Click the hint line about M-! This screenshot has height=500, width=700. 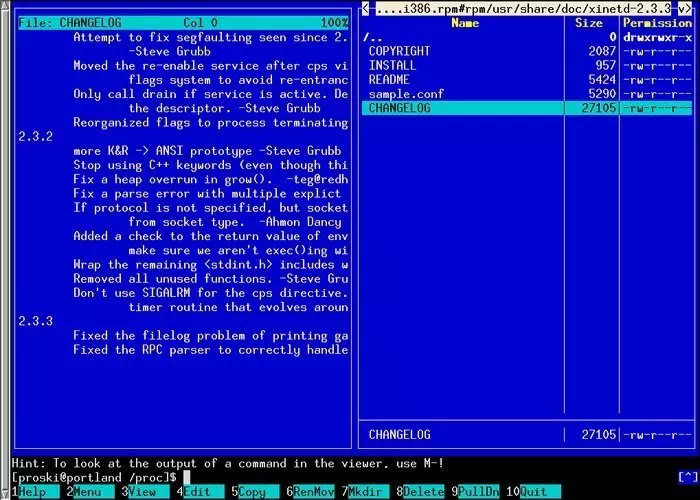[x=228, y=463]
